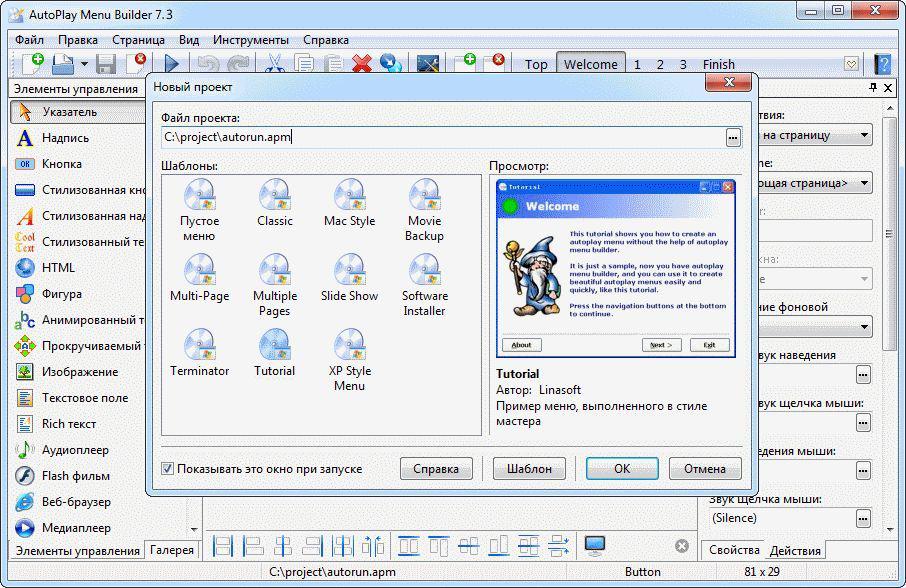Viewport: 906px width, 588px height.
Task: Click the Save floppy disk toolbar icon
Action: [x=106, y=64]
